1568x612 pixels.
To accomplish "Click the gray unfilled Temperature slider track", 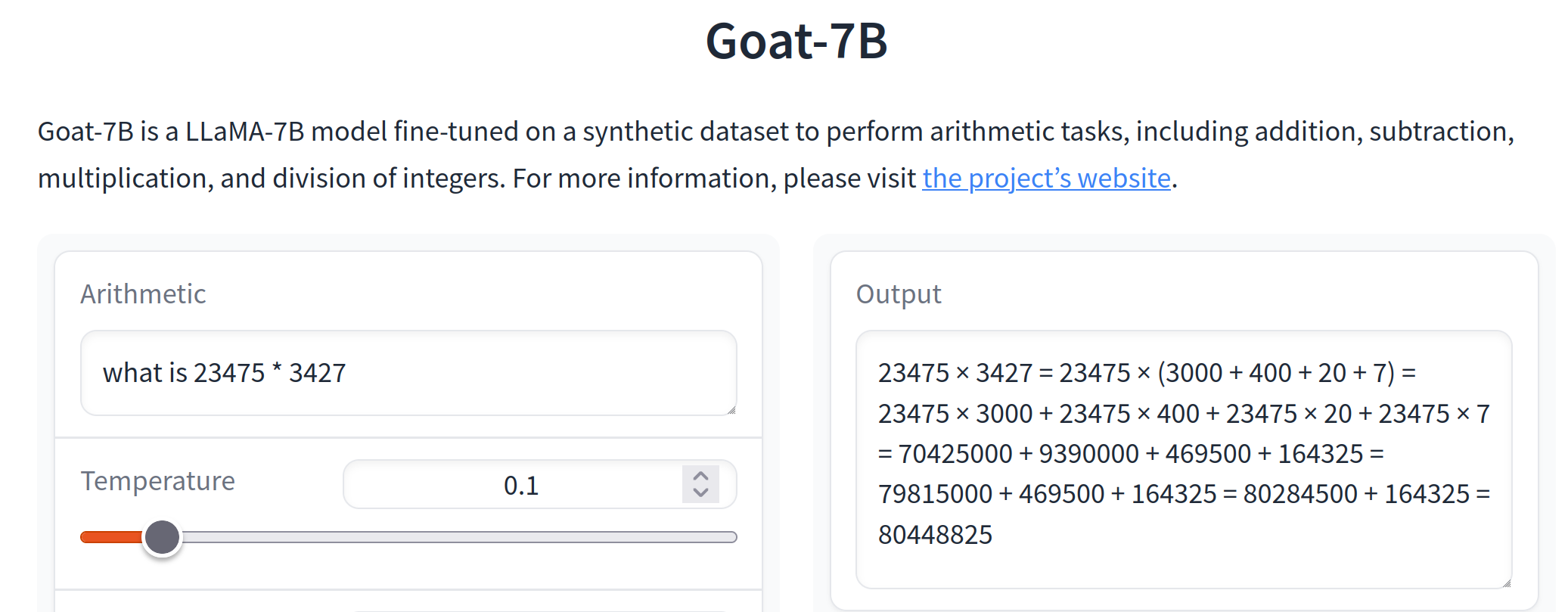I will point(458,537).
